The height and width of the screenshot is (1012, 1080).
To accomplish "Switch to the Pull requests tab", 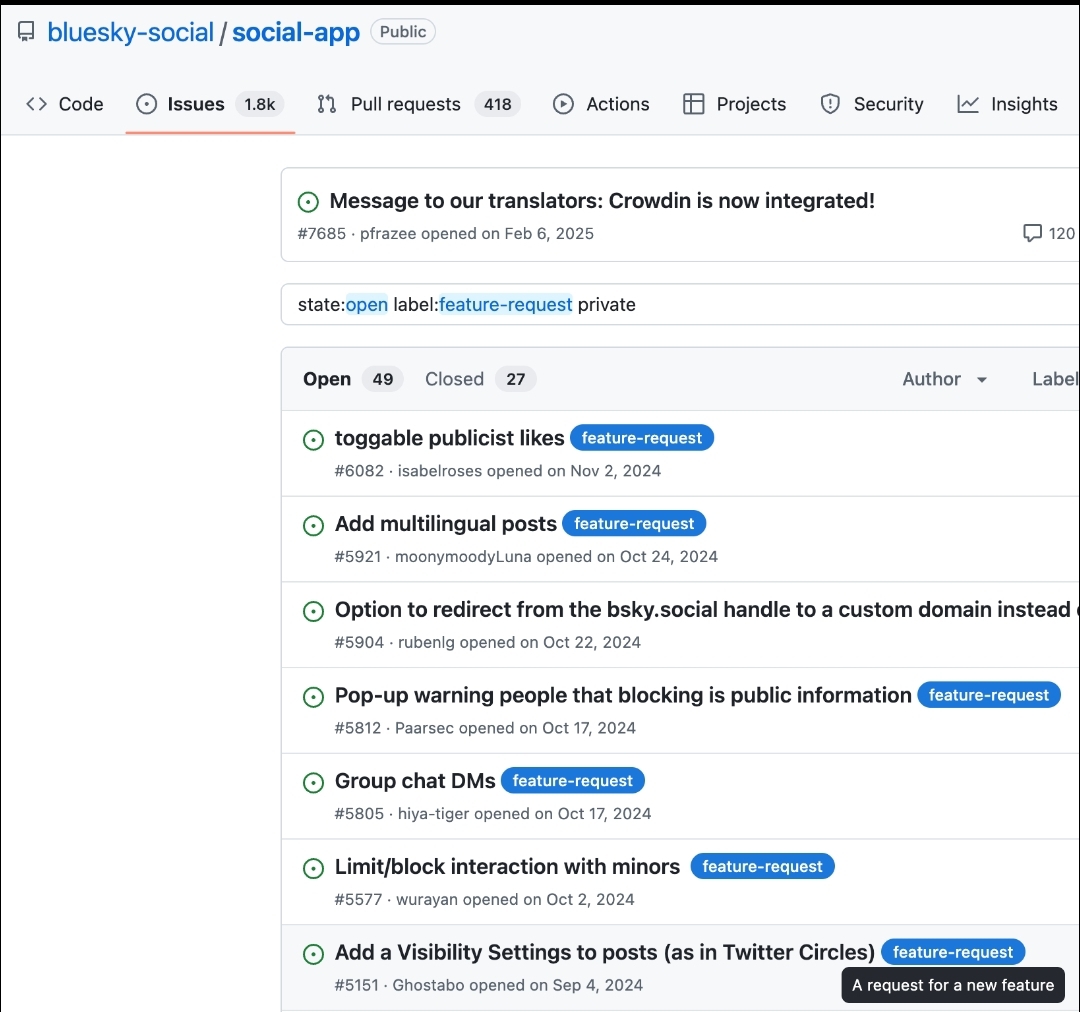I will point(418,104).
